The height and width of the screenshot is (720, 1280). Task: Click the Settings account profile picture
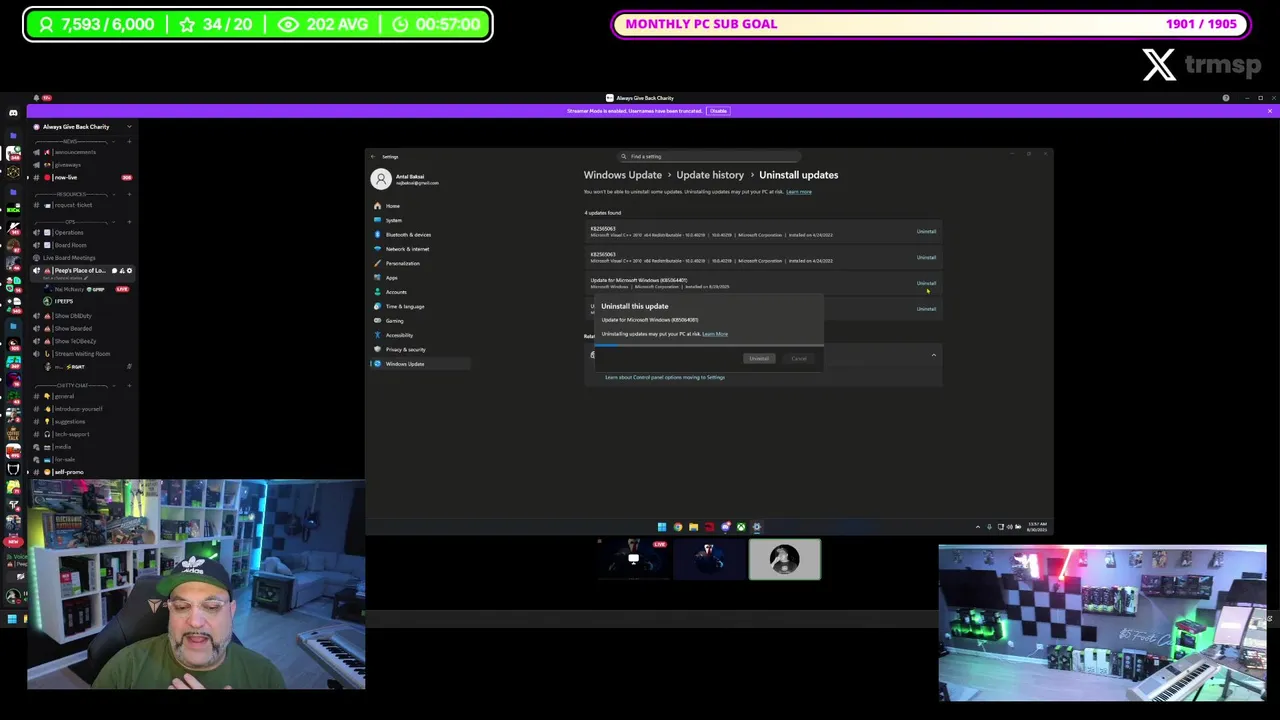tap(380, 179)
